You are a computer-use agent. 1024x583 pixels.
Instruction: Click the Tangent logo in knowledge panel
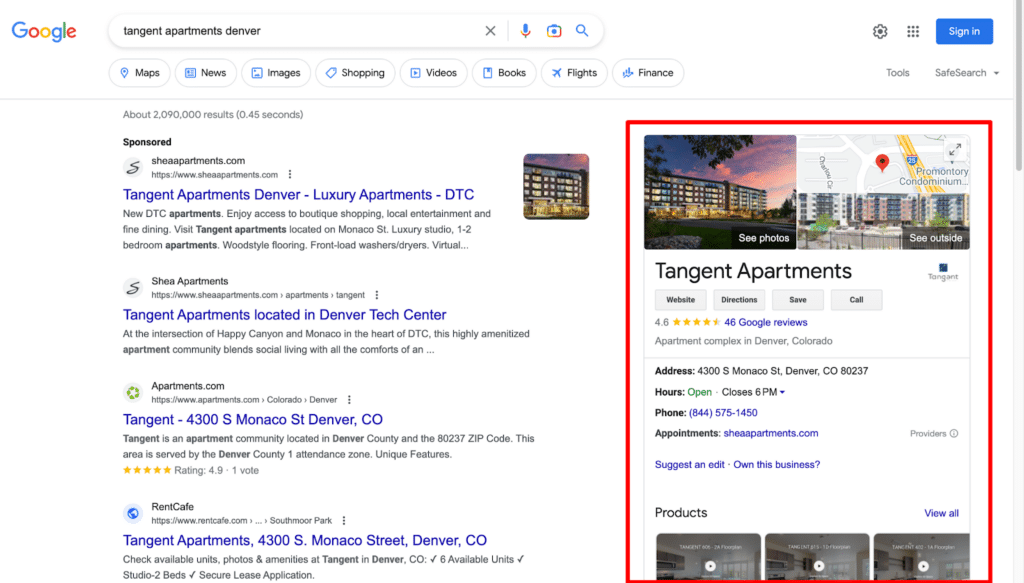point(943,272)
